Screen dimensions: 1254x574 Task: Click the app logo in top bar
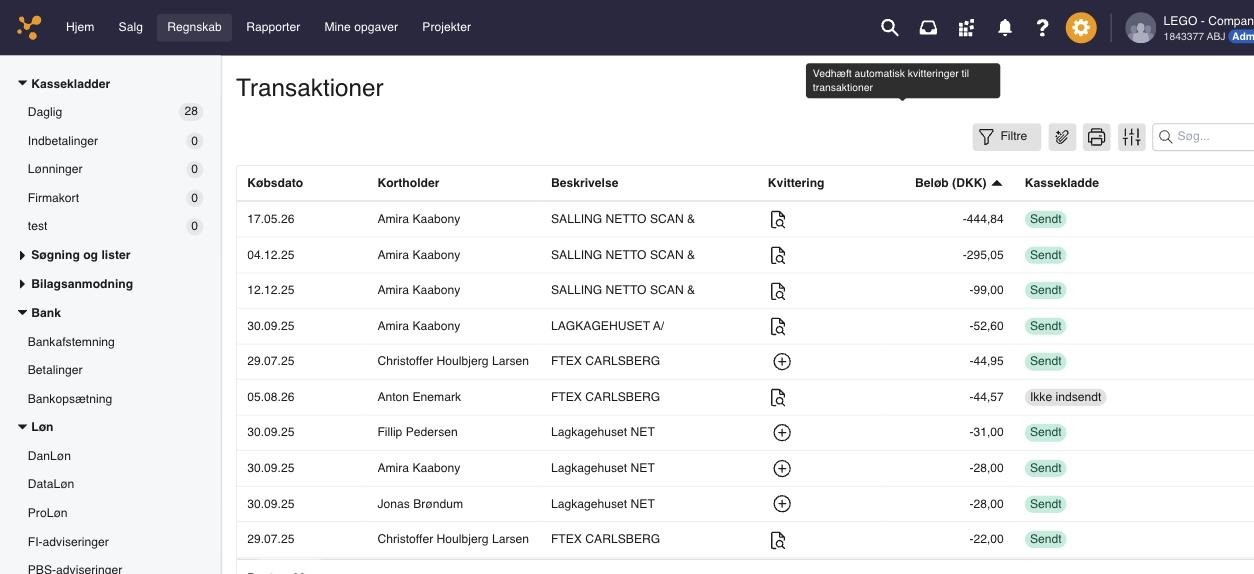coord(29,27)
